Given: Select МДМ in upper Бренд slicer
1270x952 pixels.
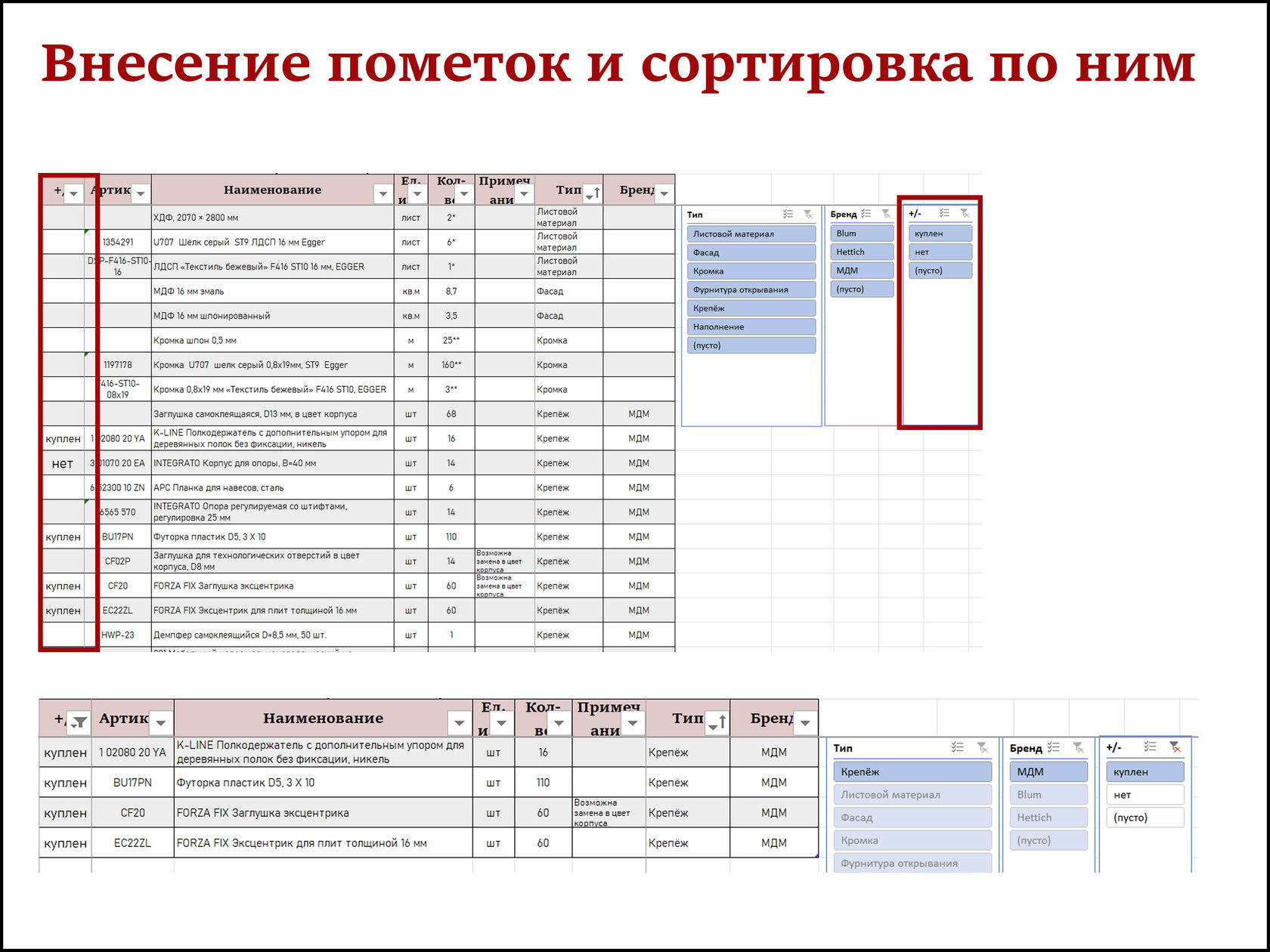Looking at the screenshot, I should [x=862, y=270].
